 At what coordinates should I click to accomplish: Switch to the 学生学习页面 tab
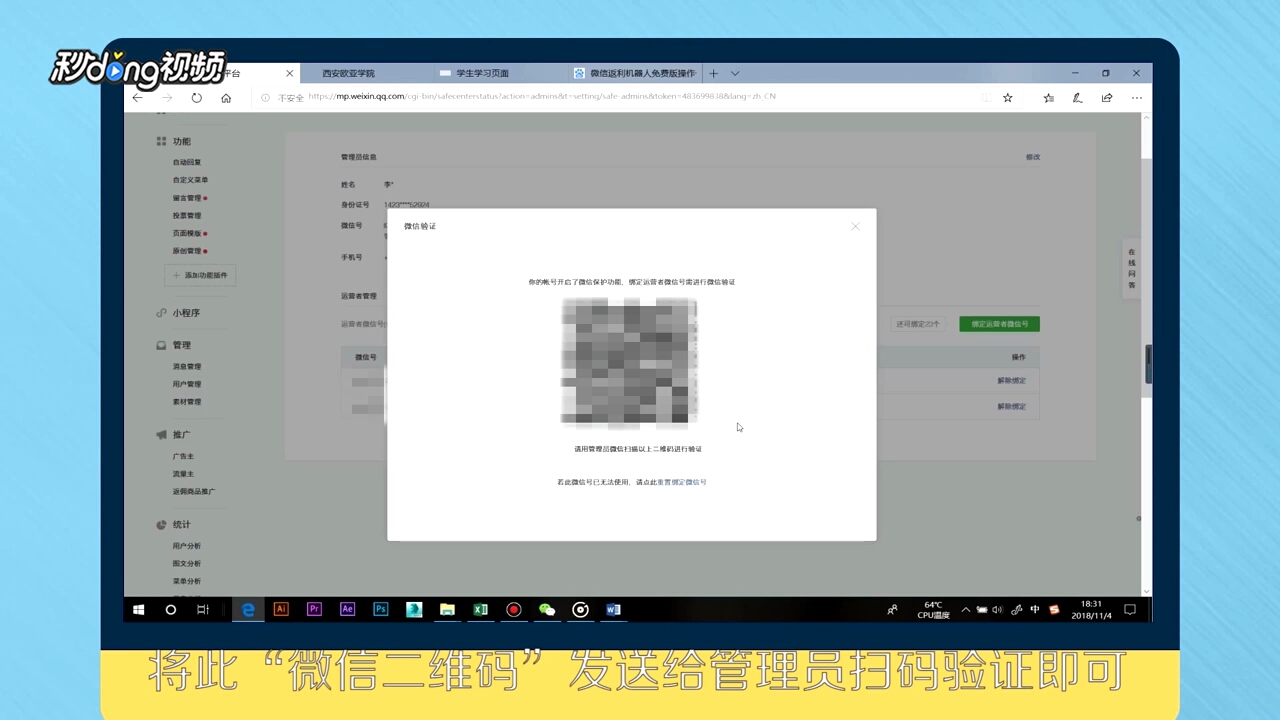click(x=482, y=73)
